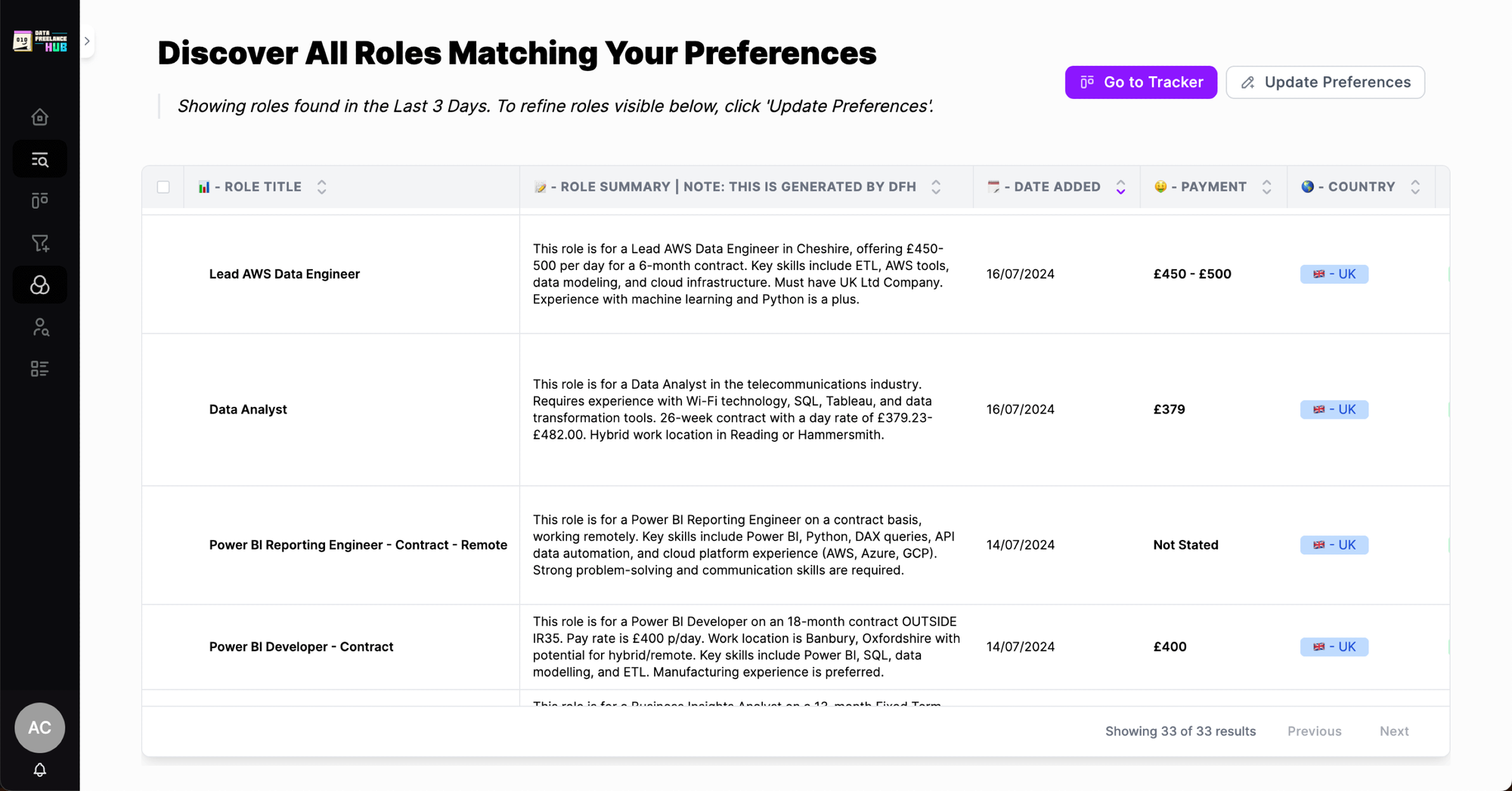Open the person search icon
This screenshot has height=791, width=1512.
tap(39, 327)
